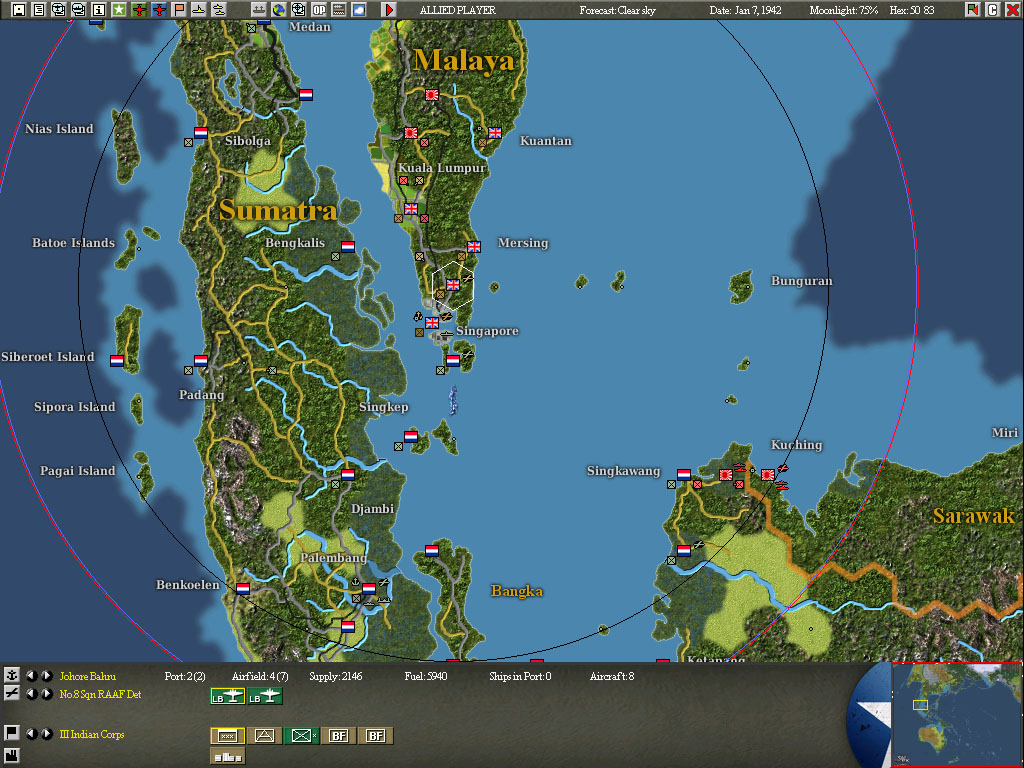Click the orange flag toolbar icon
The width and height of the screenshot is (1024, 768).
[x=179, y=10]
